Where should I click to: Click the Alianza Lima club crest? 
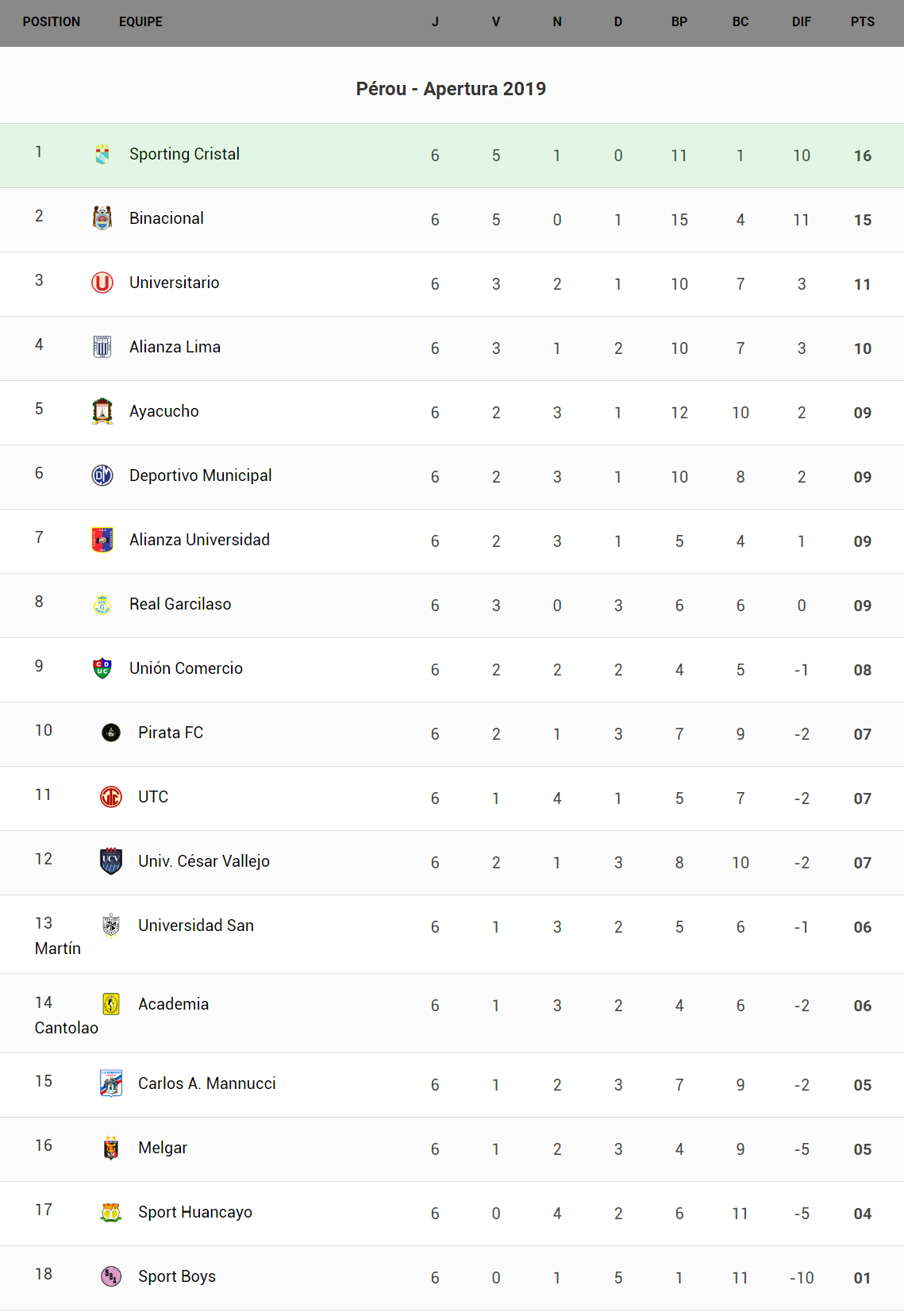[102, 347]
